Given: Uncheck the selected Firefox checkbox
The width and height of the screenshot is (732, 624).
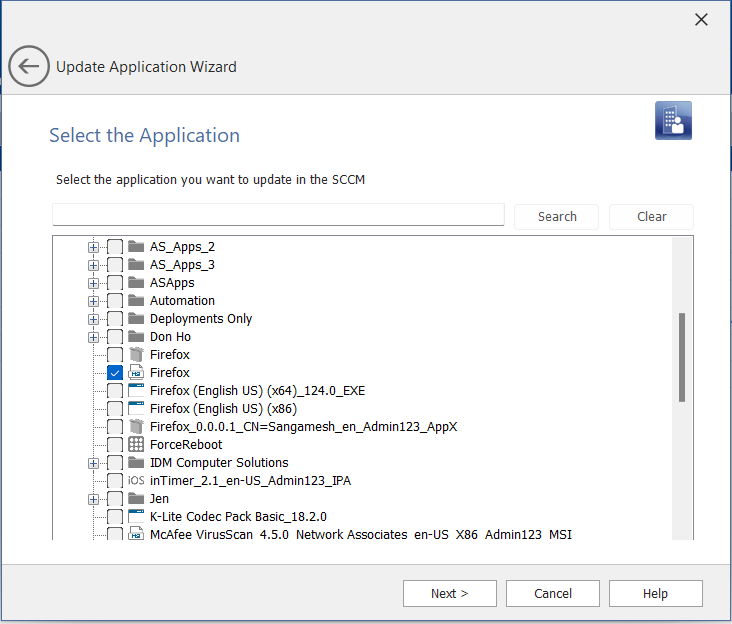Looking at the screenshot, I should [115, 373].
